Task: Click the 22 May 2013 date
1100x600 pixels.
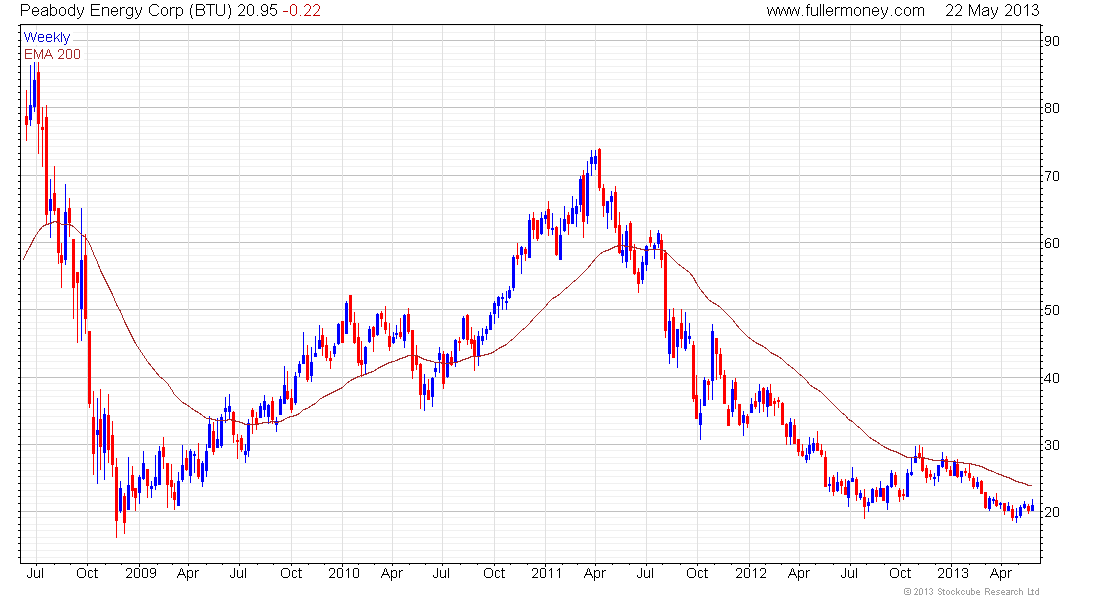Action: pos(992,11)
